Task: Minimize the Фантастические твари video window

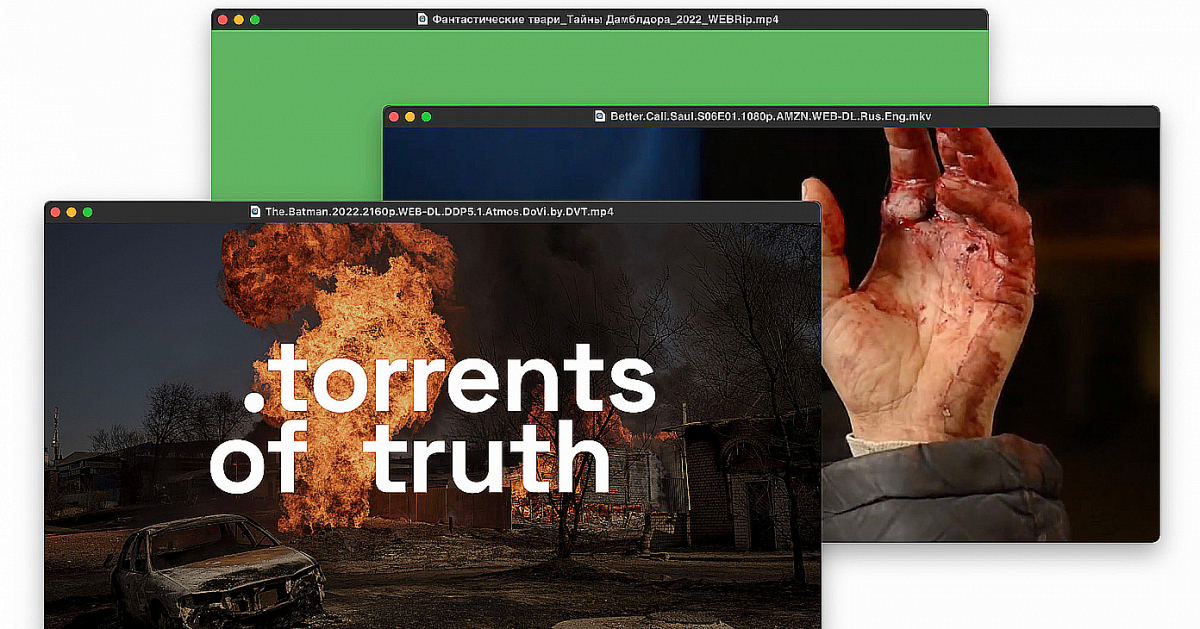Action: pos(238,19)
